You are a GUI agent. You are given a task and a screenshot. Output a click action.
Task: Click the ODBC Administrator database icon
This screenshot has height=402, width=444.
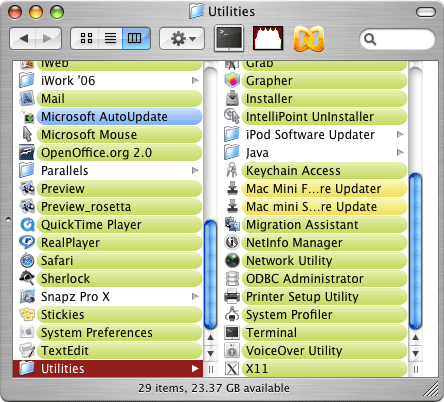click(232, 278)
